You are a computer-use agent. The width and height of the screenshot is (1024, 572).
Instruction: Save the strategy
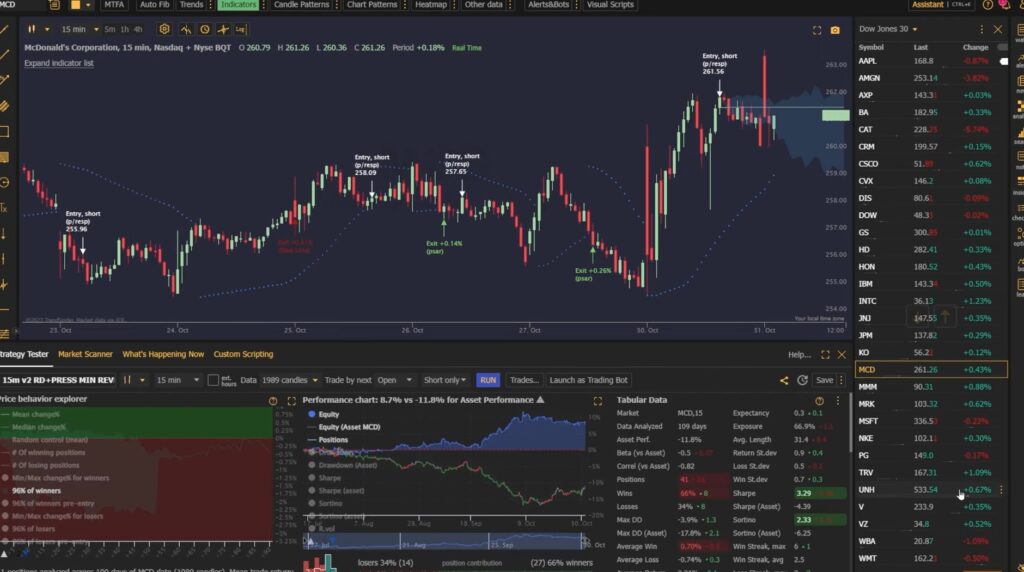click(x=824, y=380)
